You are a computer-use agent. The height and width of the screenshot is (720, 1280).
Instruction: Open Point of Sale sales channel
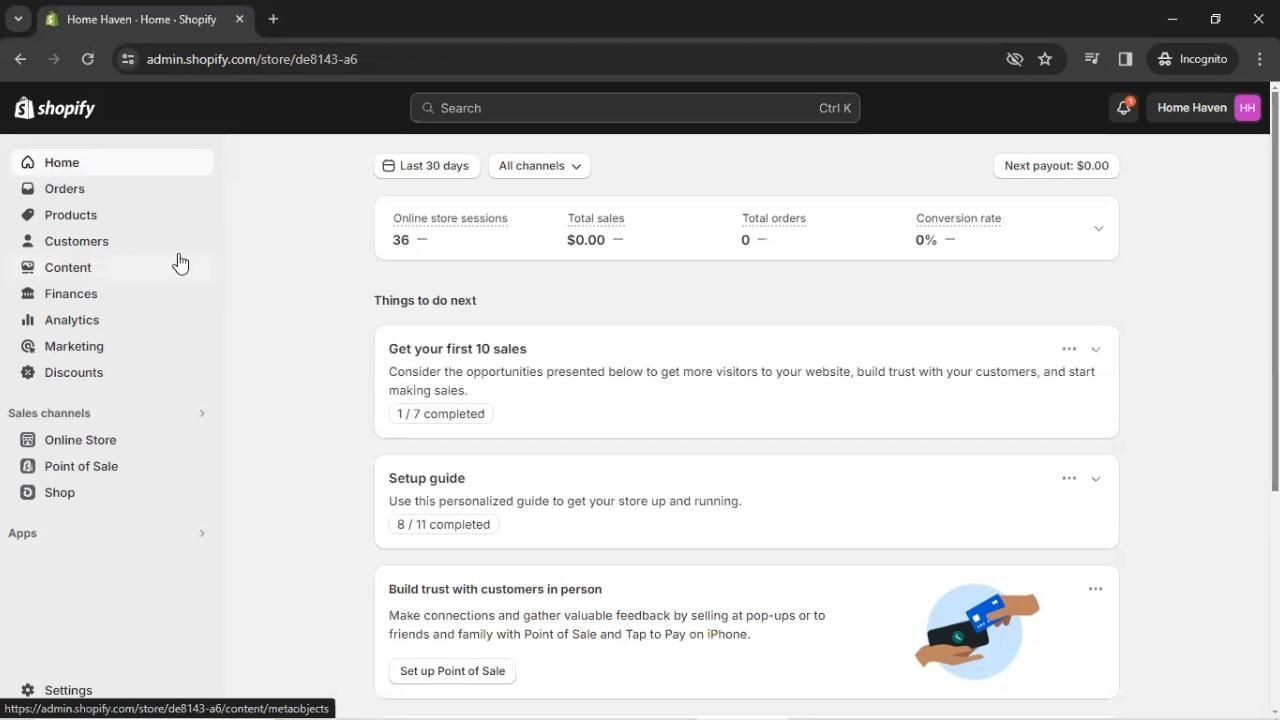[x=81, y=466]
